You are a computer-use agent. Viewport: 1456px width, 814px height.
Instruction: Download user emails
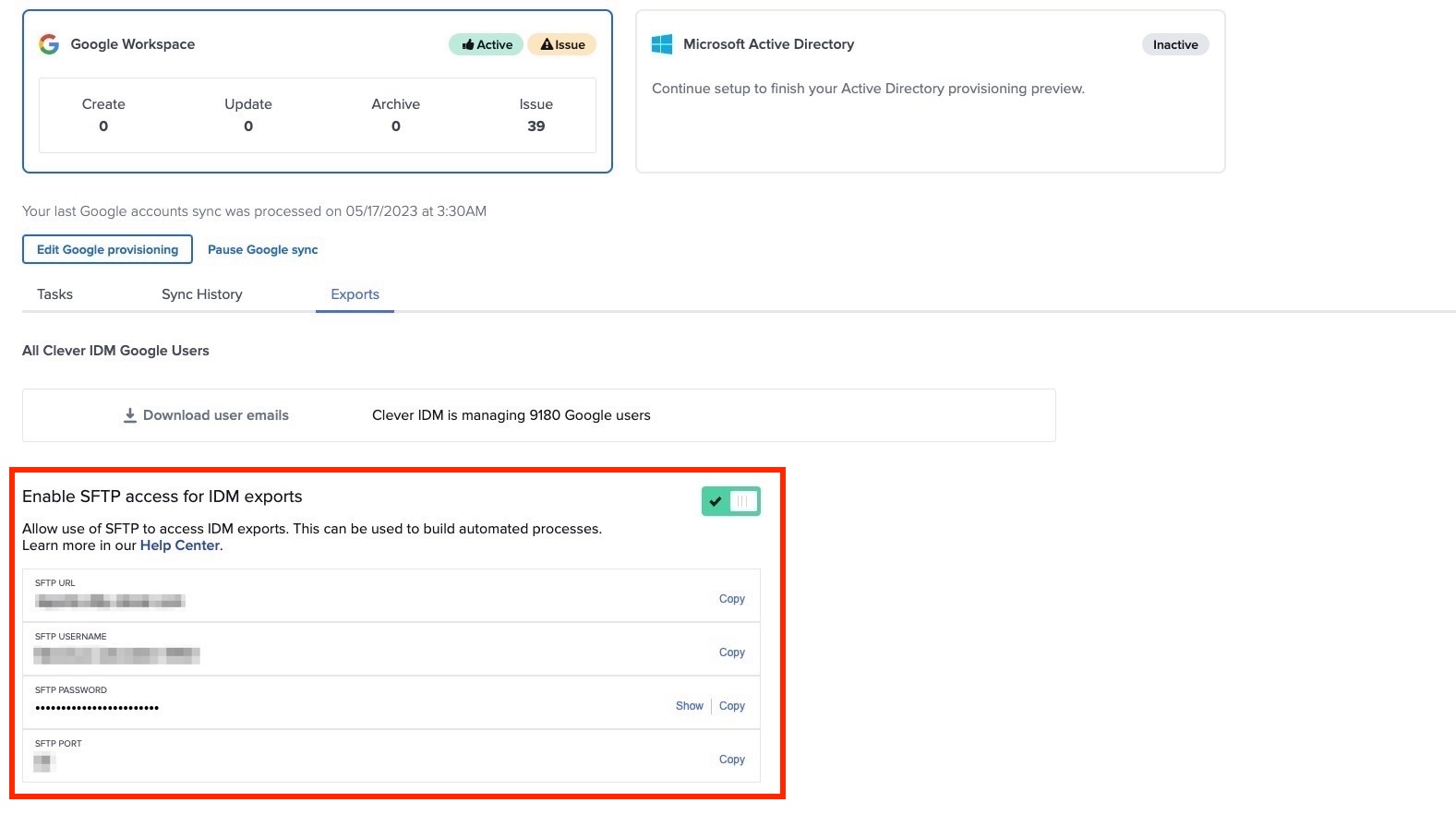pyautogui.click(x=215, y=415)
